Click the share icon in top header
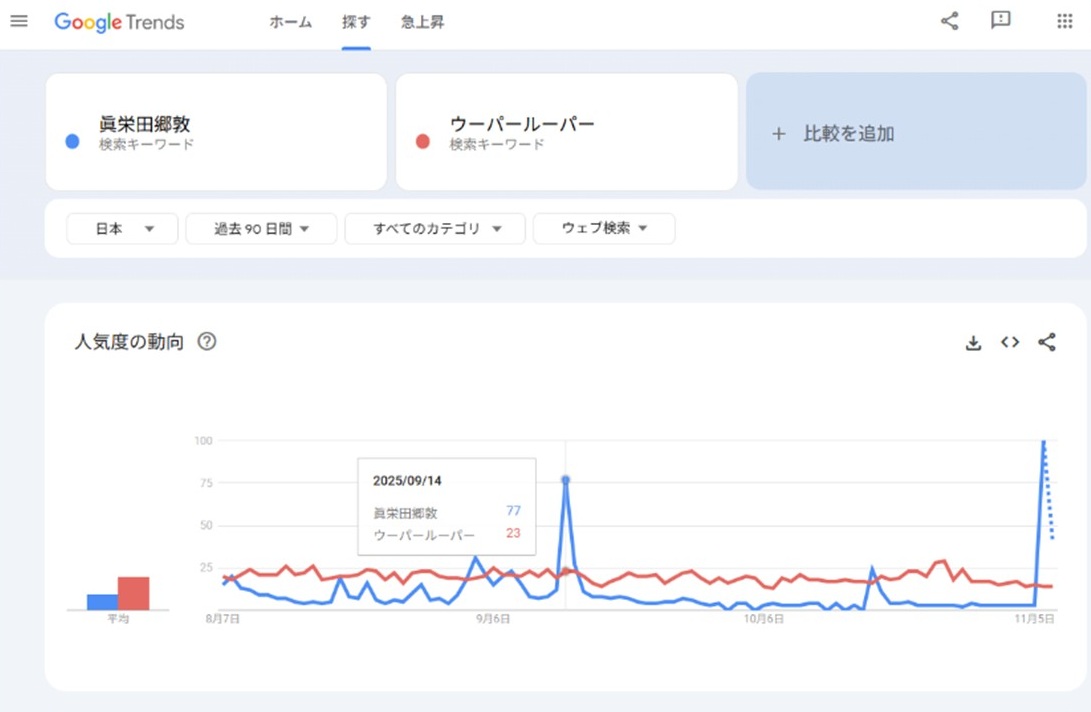This screenshot has height=712, width=1091. click(x=949, y=21)
